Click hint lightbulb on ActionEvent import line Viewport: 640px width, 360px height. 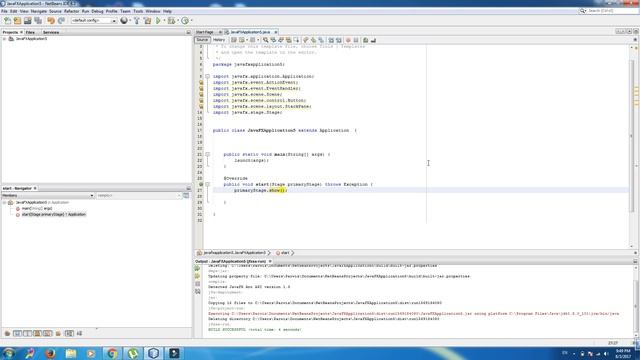[x=201, y=82]
